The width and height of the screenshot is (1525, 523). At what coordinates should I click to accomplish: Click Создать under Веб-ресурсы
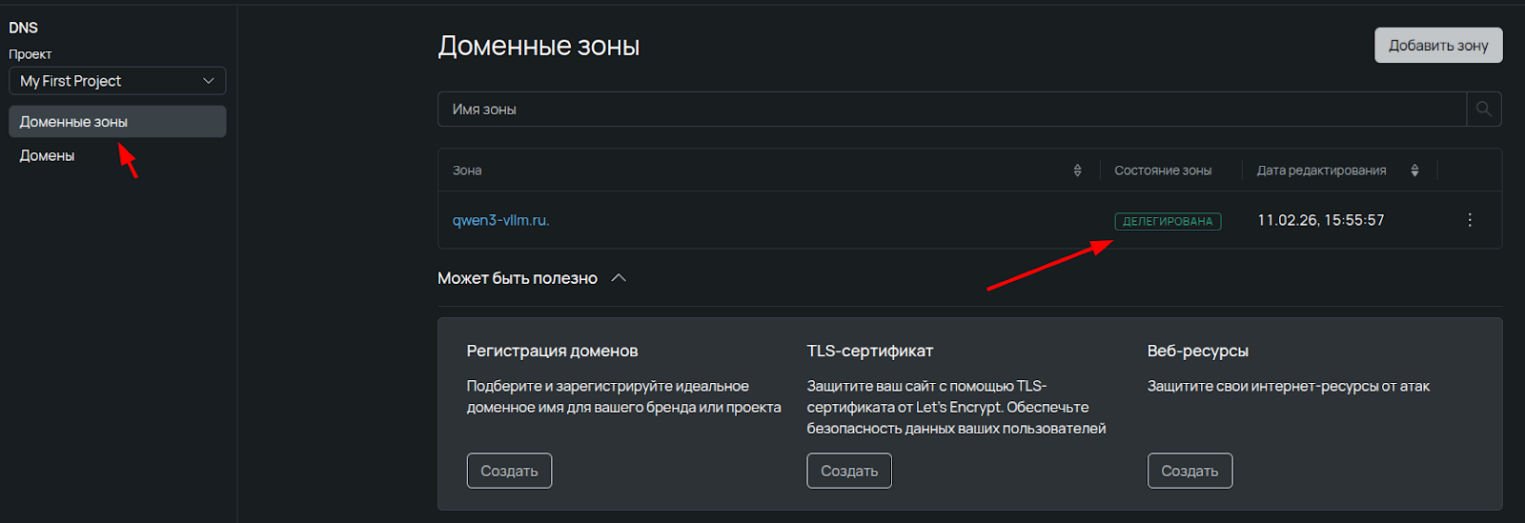pos(1190,471)
